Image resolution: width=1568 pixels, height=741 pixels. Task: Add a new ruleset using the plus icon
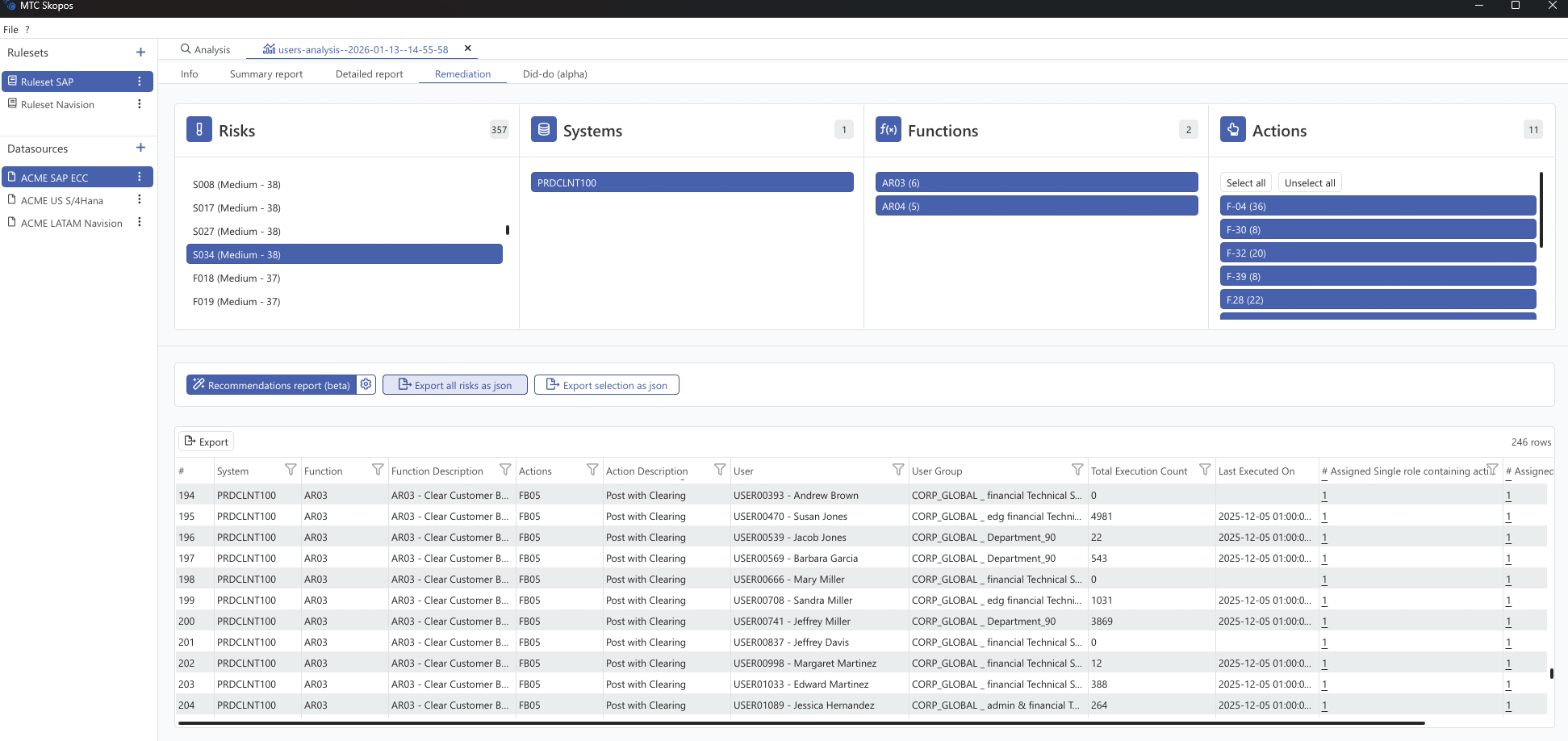[x=140, y=52]
